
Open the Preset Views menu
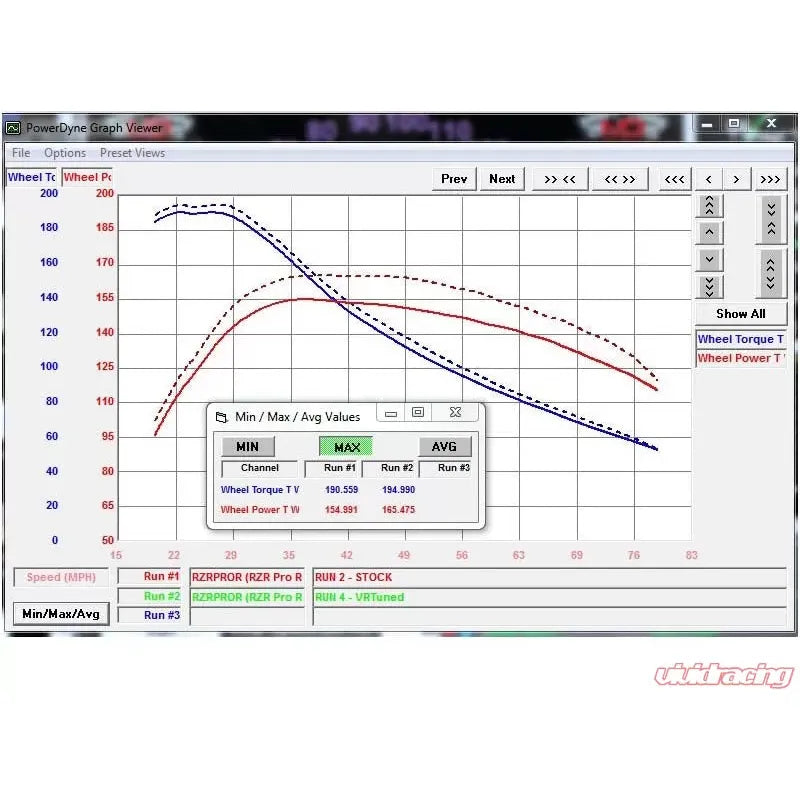click(132, 153)
